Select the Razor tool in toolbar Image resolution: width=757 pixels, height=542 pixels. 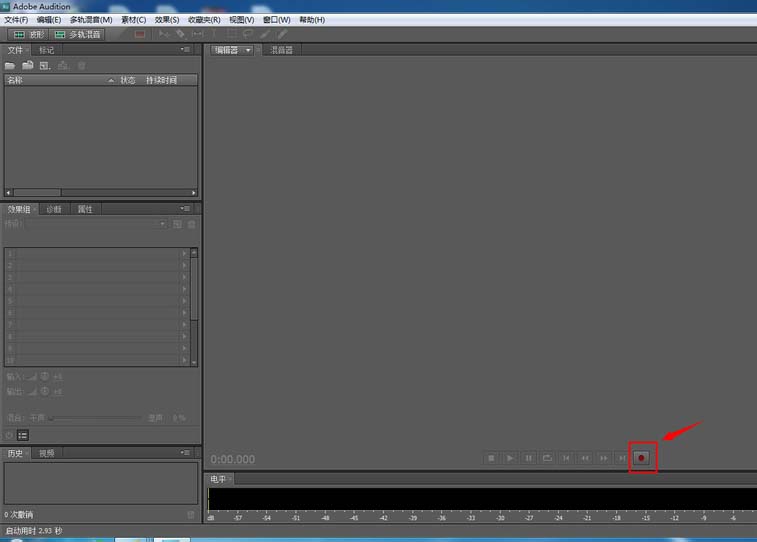[x=181, y=34]
